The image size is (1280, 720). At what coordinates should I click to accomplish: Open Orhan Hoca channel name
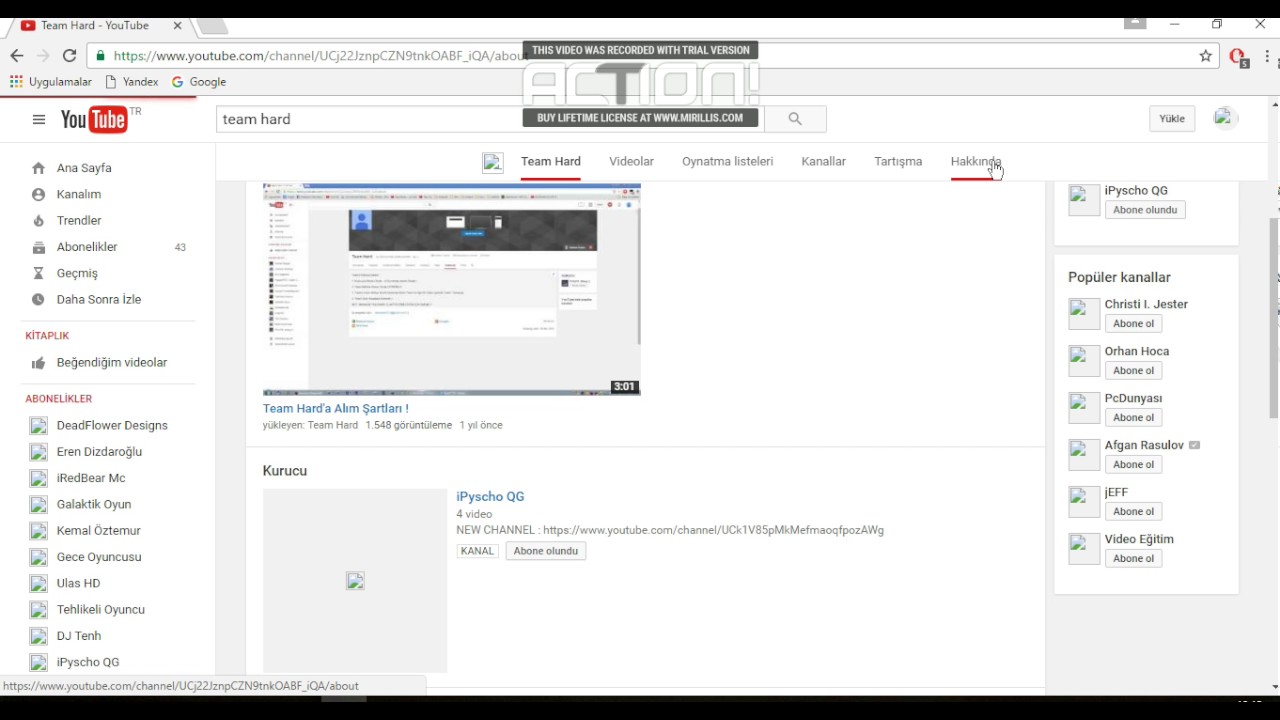(x=1137, y=351)
